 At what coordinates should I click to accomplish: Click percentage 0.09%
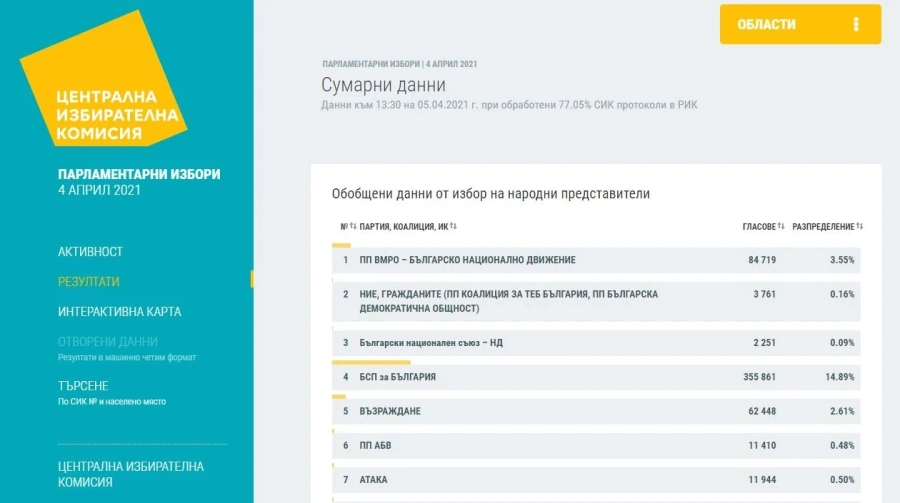(x=842, y=343)
